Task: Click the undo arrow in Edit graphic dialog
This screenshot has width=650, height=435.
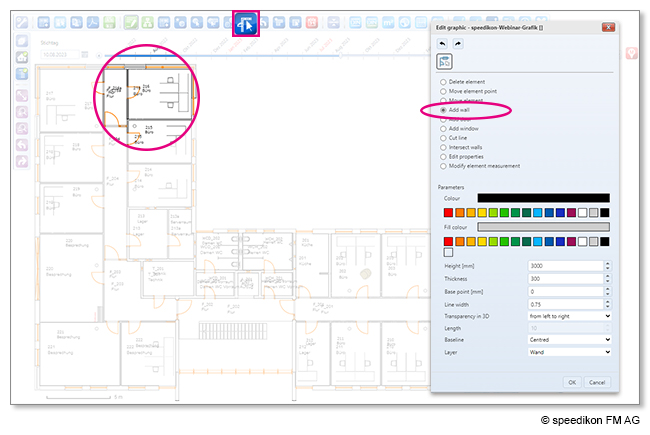Action: coord(443,45)
